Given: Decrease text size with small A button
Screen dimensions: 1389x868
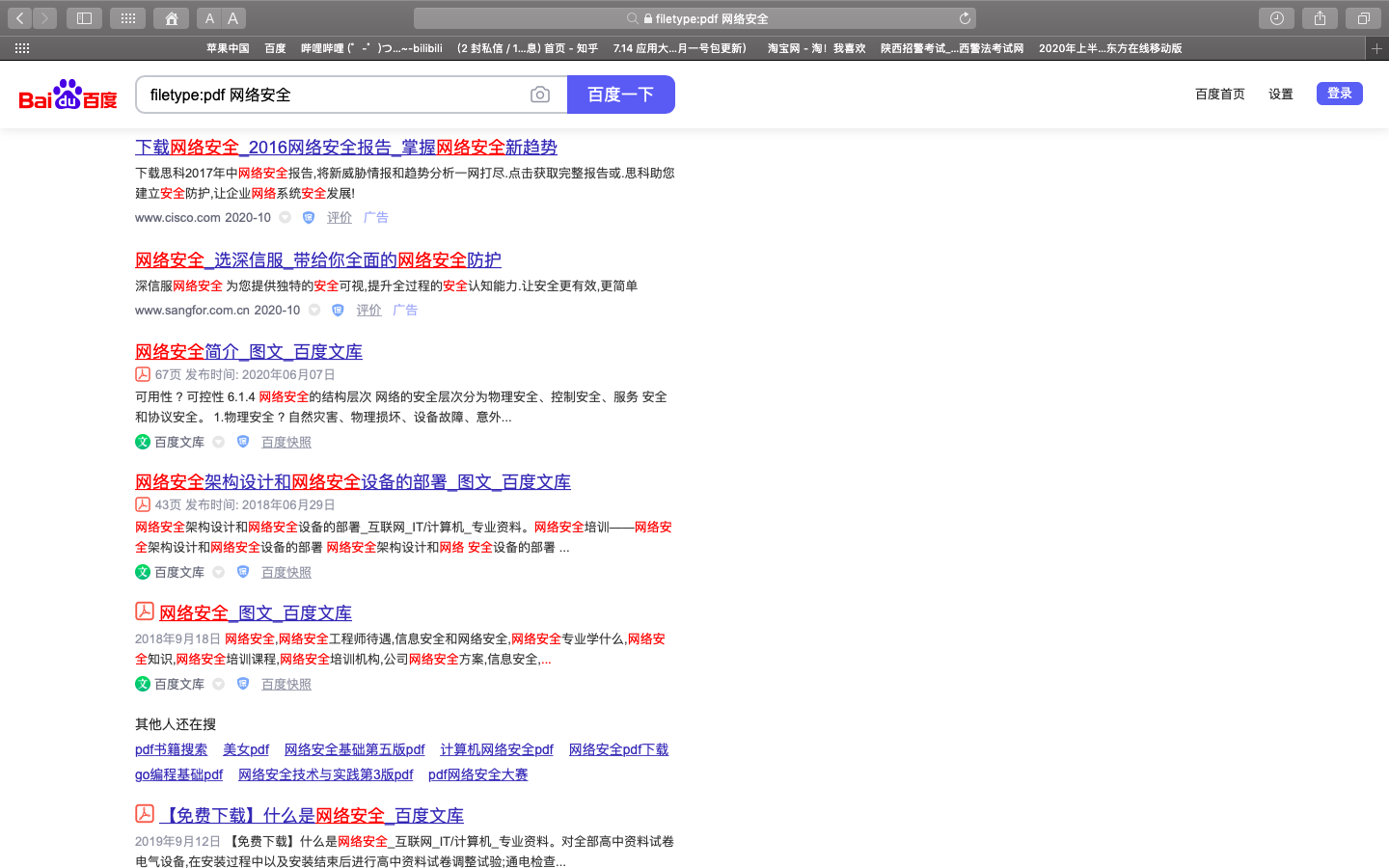Looking at the screenshot, I should point(209,18).
